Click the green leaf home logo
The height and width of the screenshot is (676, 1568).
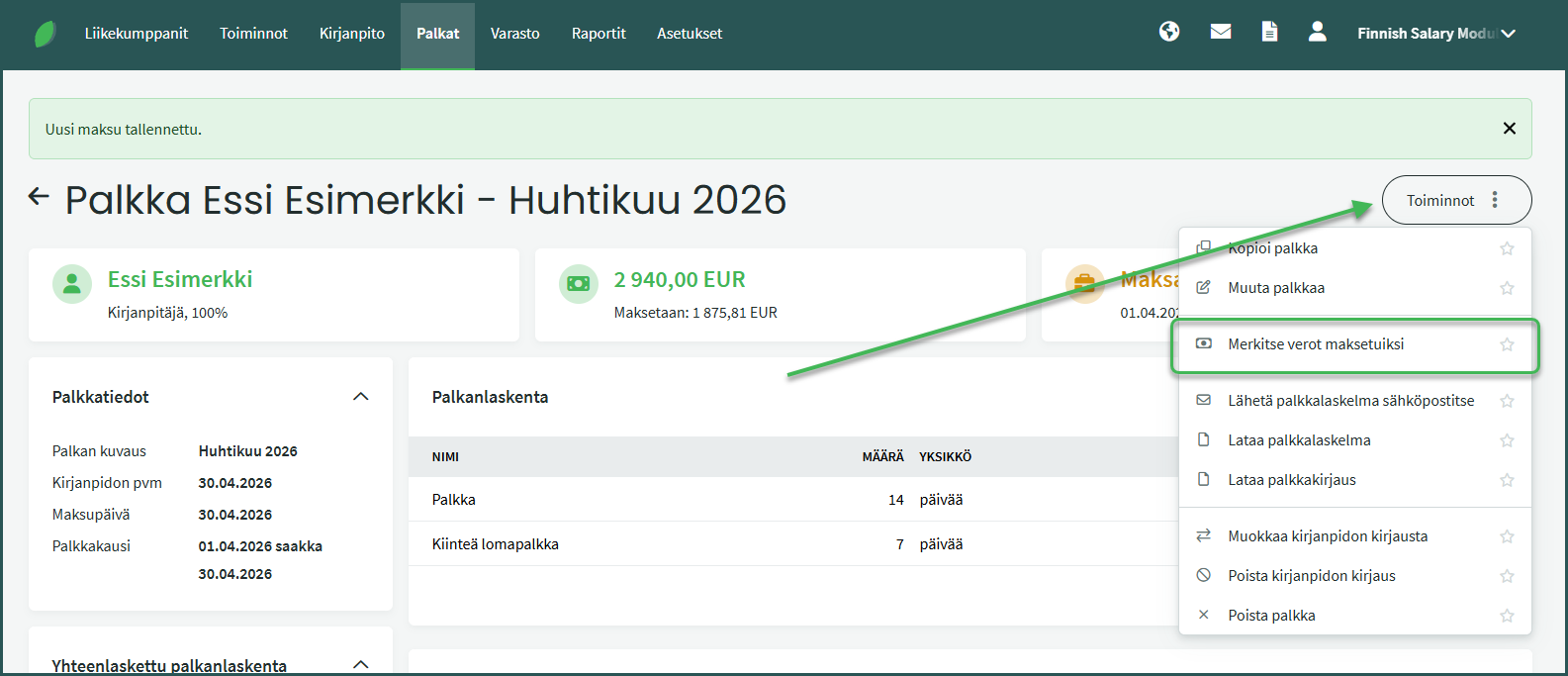pyautogui.click(x=46, y=34)
